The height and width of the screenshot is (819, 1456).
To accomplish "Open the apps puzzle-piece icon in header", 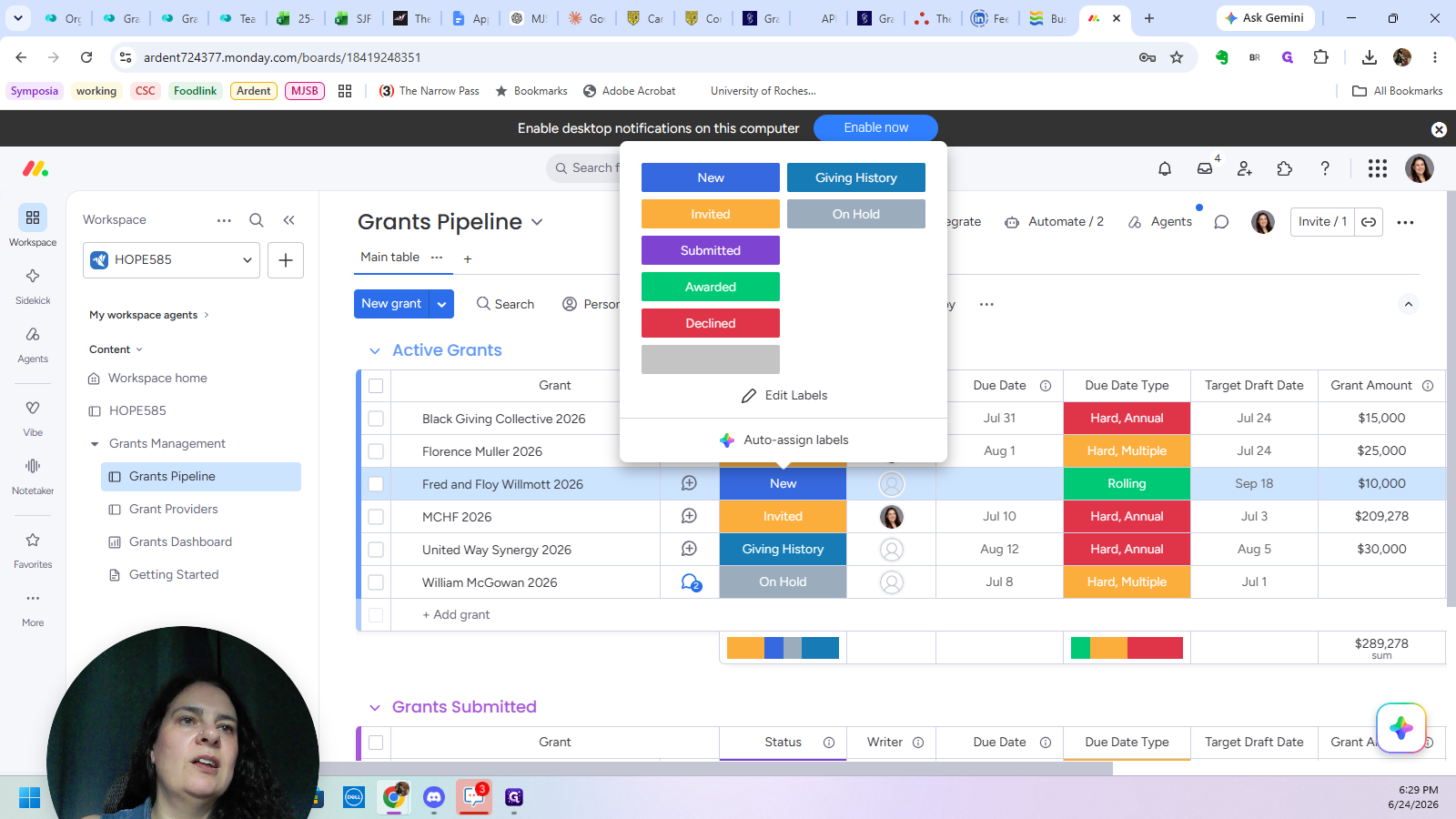I will [x=1285, y=168].
